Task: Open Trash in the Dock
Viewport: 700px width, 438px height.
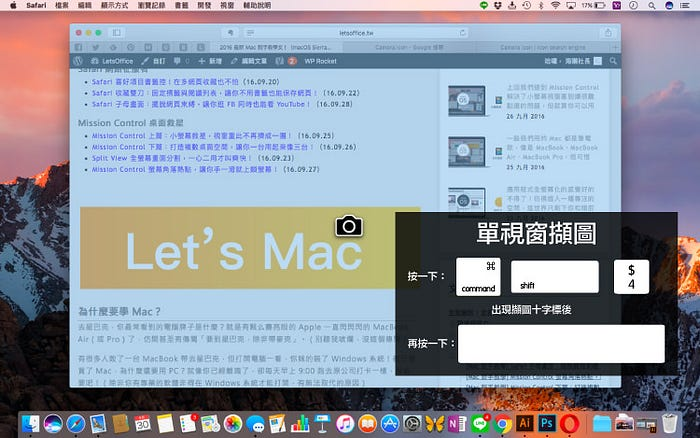Action: click(669, 423)
